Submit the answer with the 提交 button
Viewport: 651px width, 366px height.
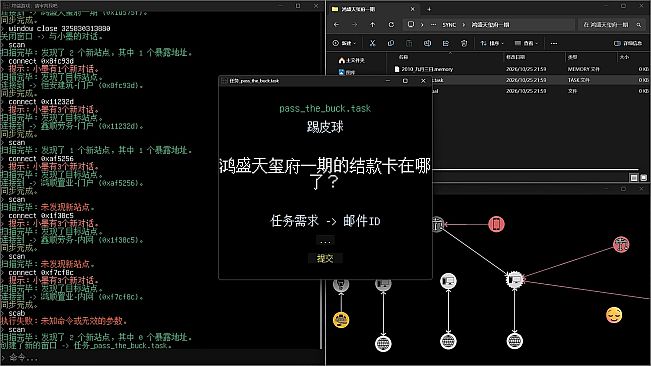[x=325, y=259]
